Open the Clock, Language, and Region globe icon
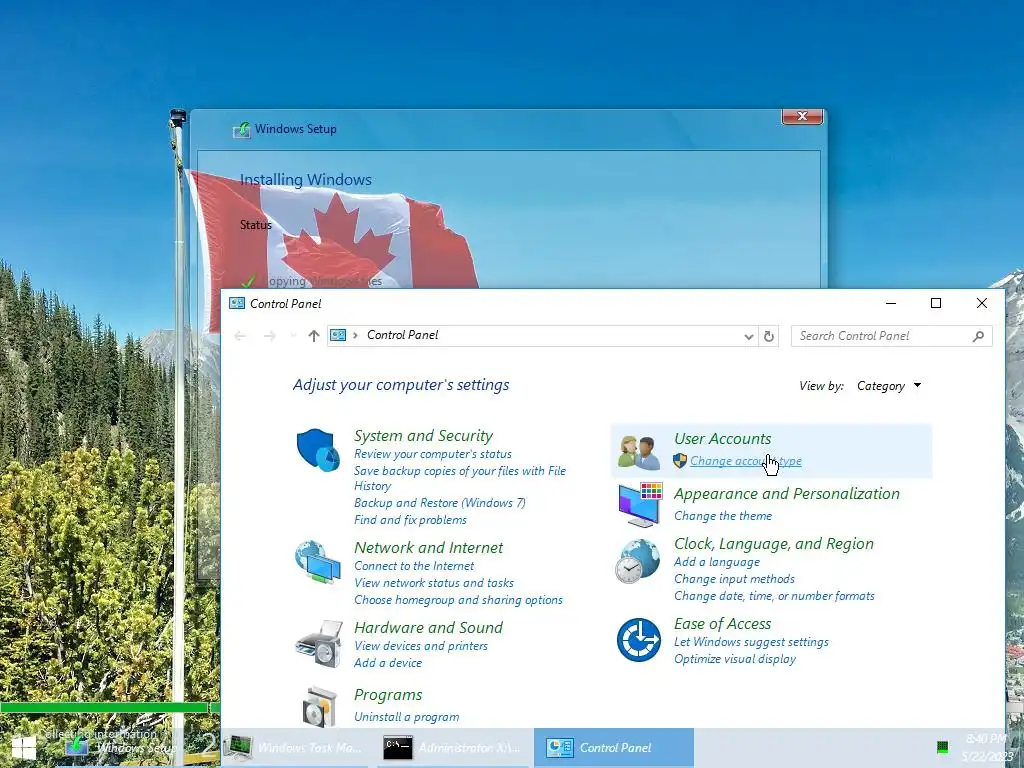Viewport: 1024px width, 768px height. point(637,561)
